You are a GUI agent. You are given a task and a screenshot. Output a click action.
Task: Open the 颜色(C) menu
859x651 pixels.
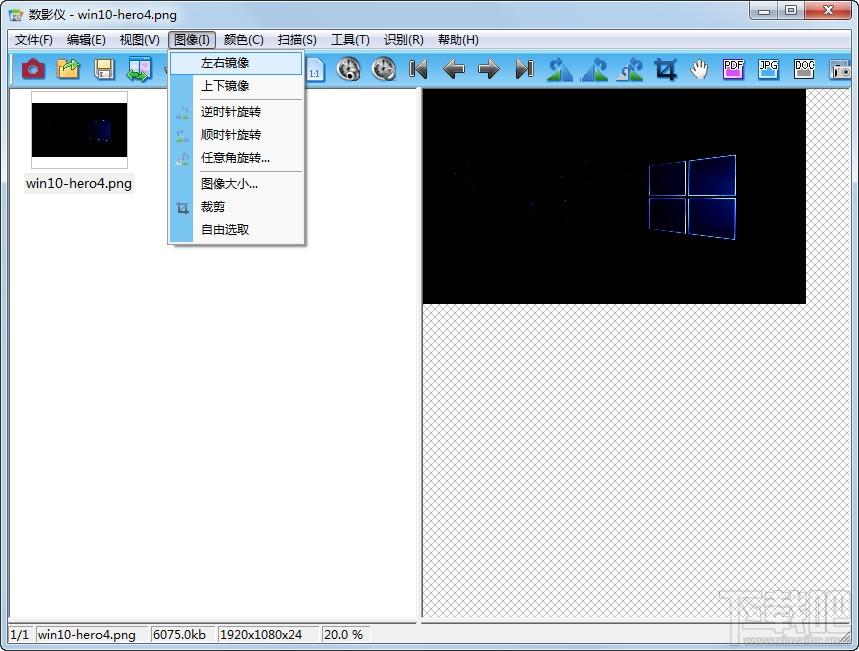coord(244,40)
